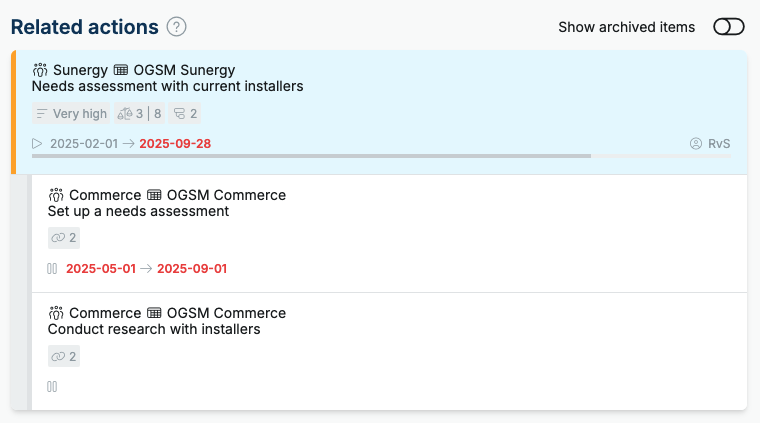Click the OGSM Commerce label in Set up row
The image size is (760, 423).
pos(226,195)
